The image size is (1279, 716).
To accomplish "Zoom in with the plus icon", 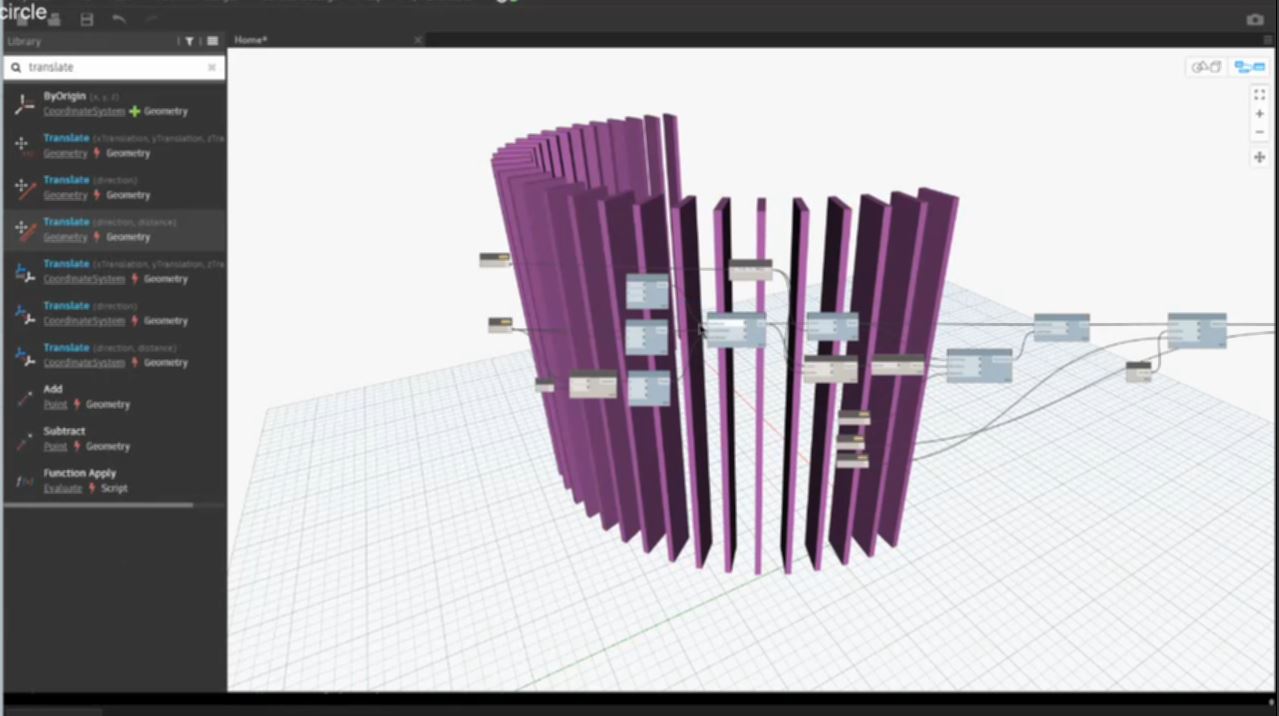I will (1259, 114).
